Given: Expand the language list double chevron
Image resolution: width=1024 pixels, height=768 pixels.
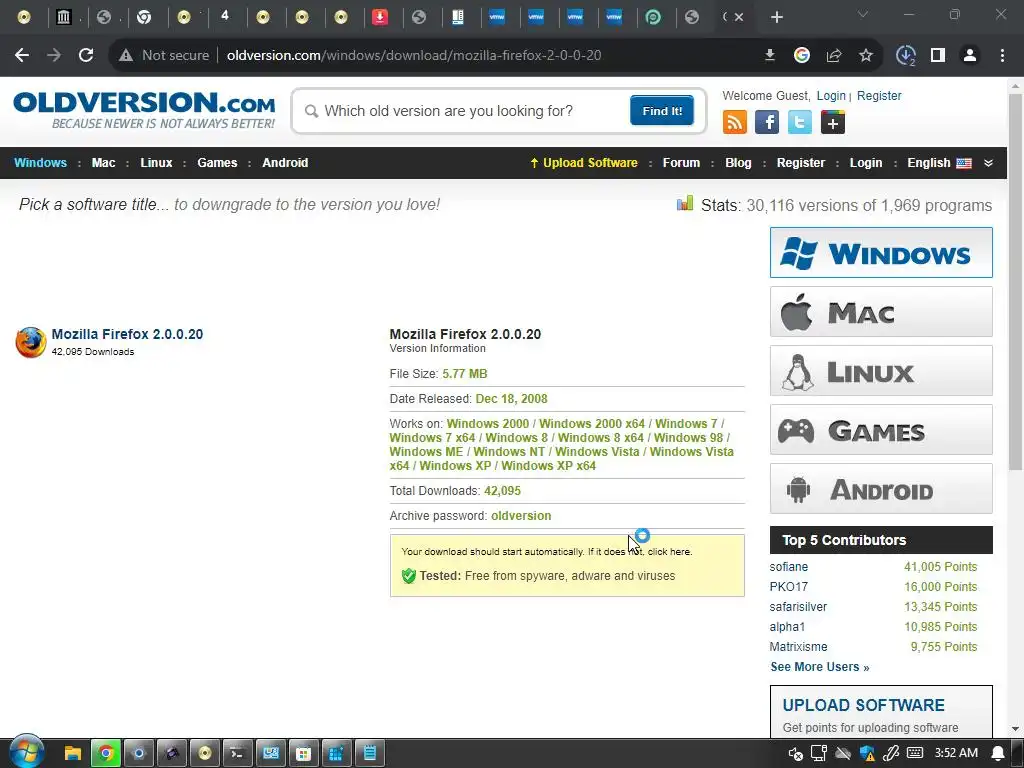Looking at the screenshot, I should pyautogui.click(x=988, y=163).
